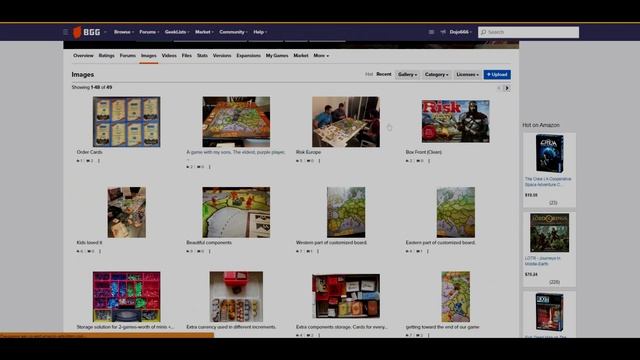Screen dimensions: 640x360
Task: Switch to the Ratings tab
Action: tap(107, 56)
